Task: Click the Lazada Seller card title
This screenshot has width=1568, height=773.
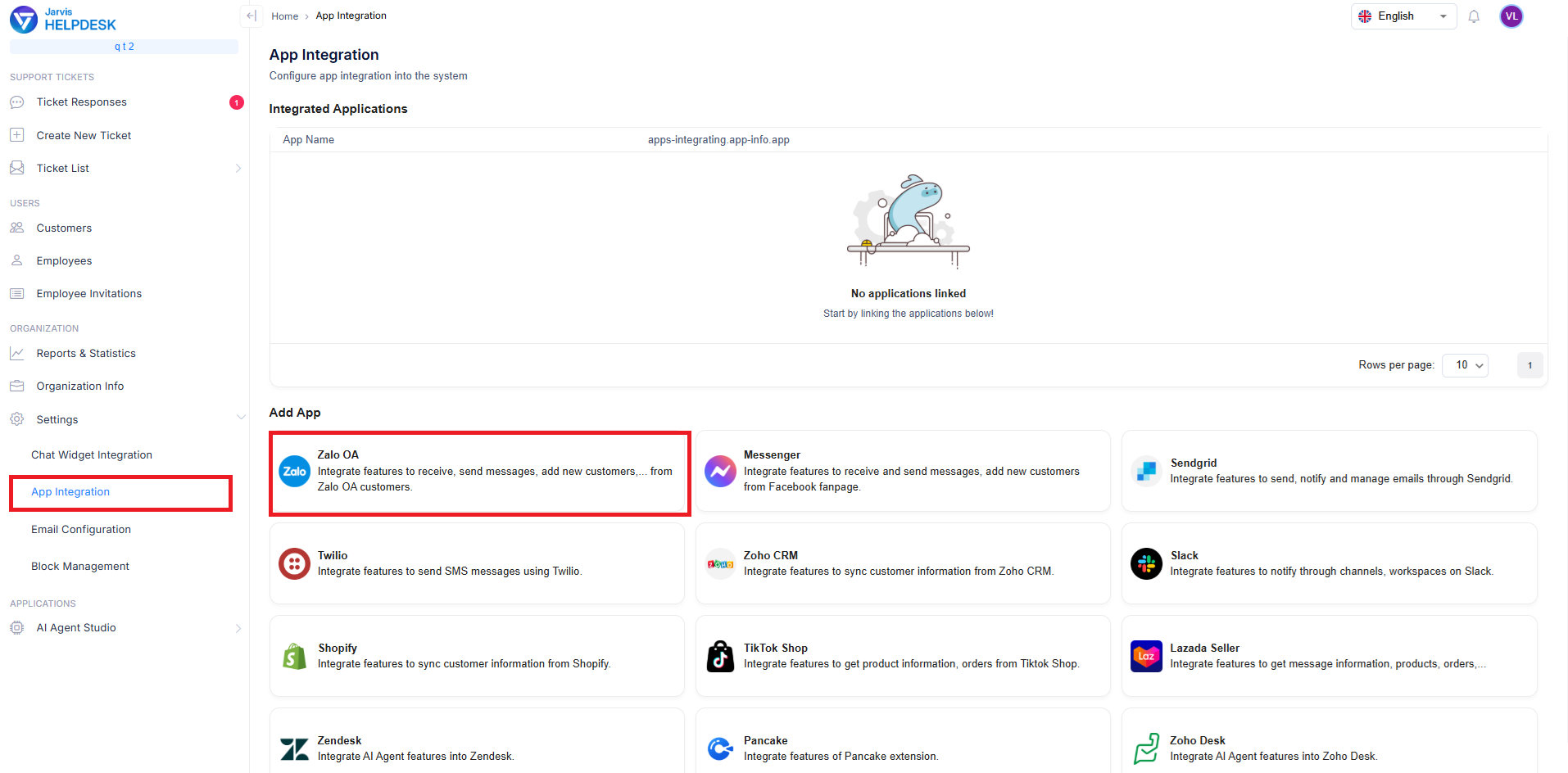Action: click(x=1205, y=648)
